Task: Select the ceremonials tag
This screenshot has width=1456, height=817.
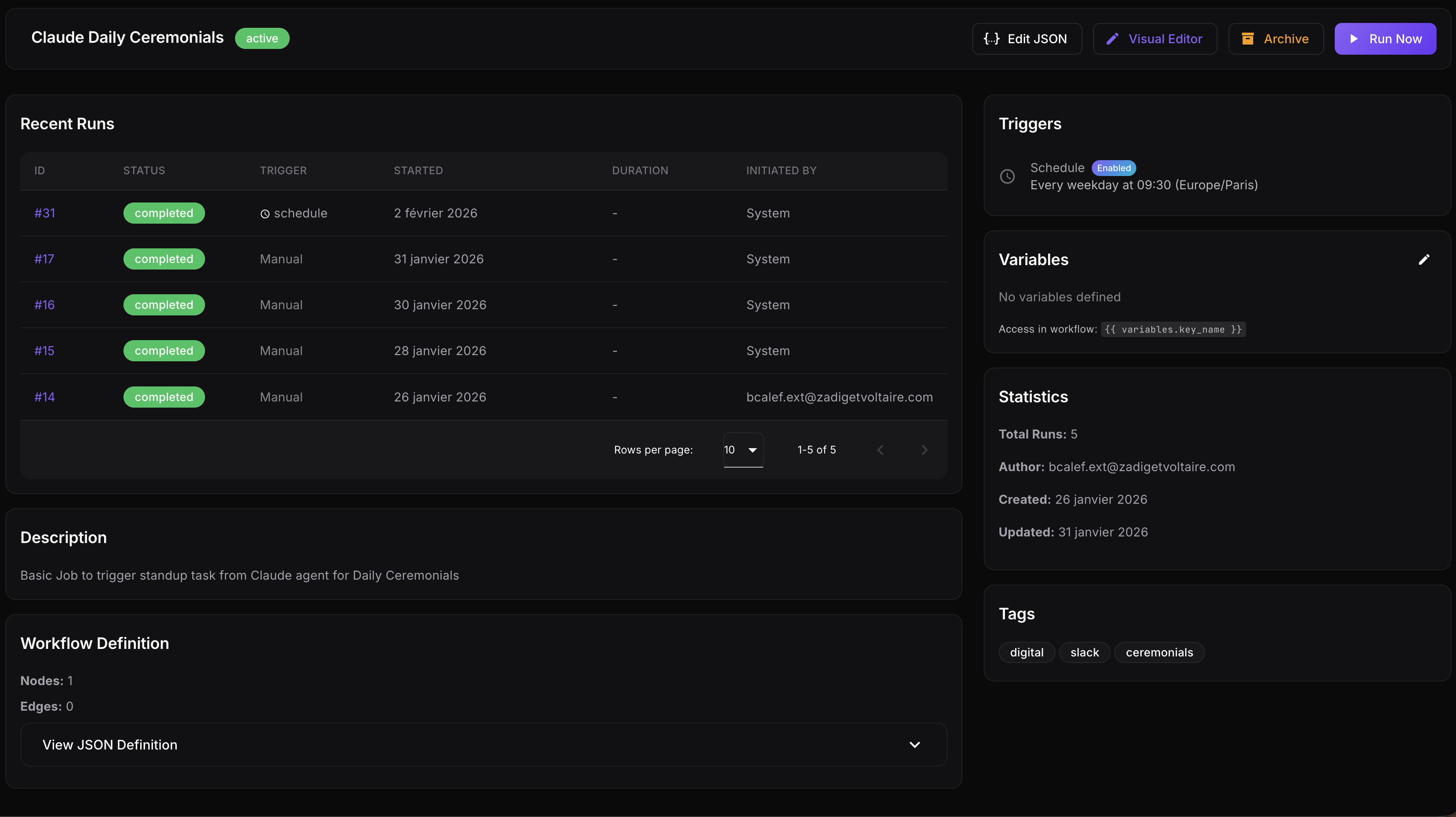Action: [1159, 652]
